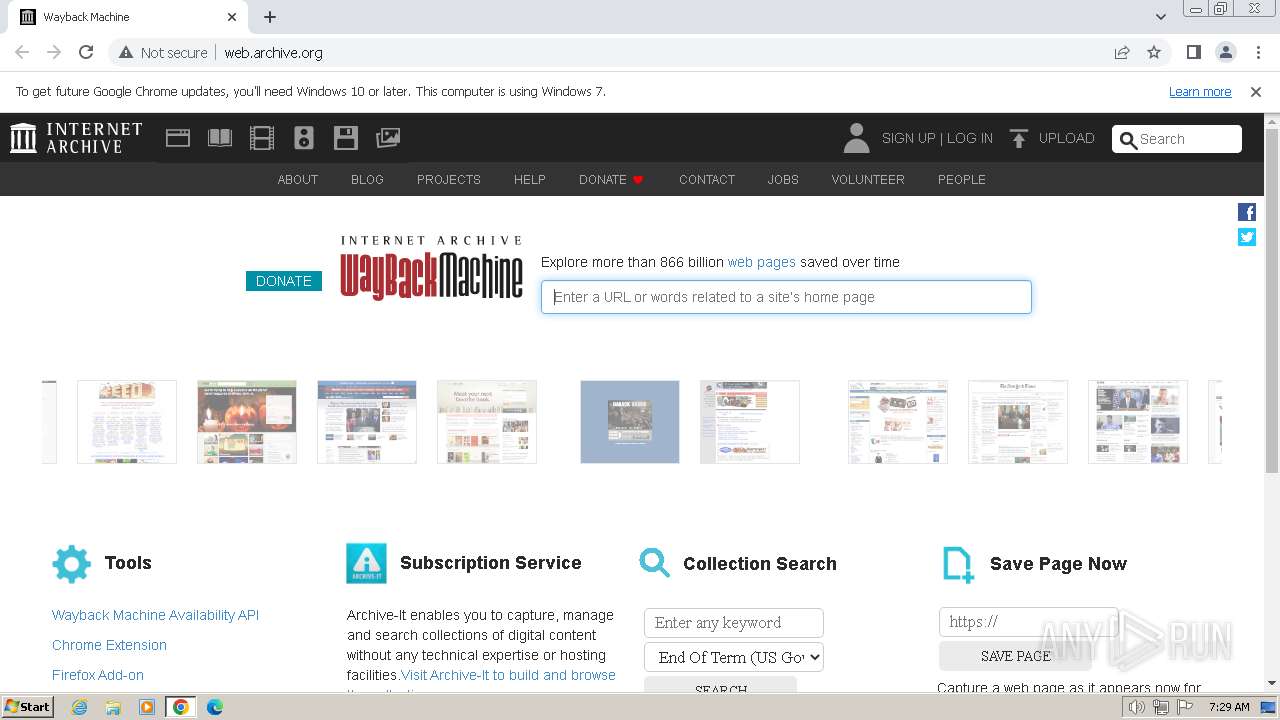Click the 'Enter any keyword' field

[734, 622]
